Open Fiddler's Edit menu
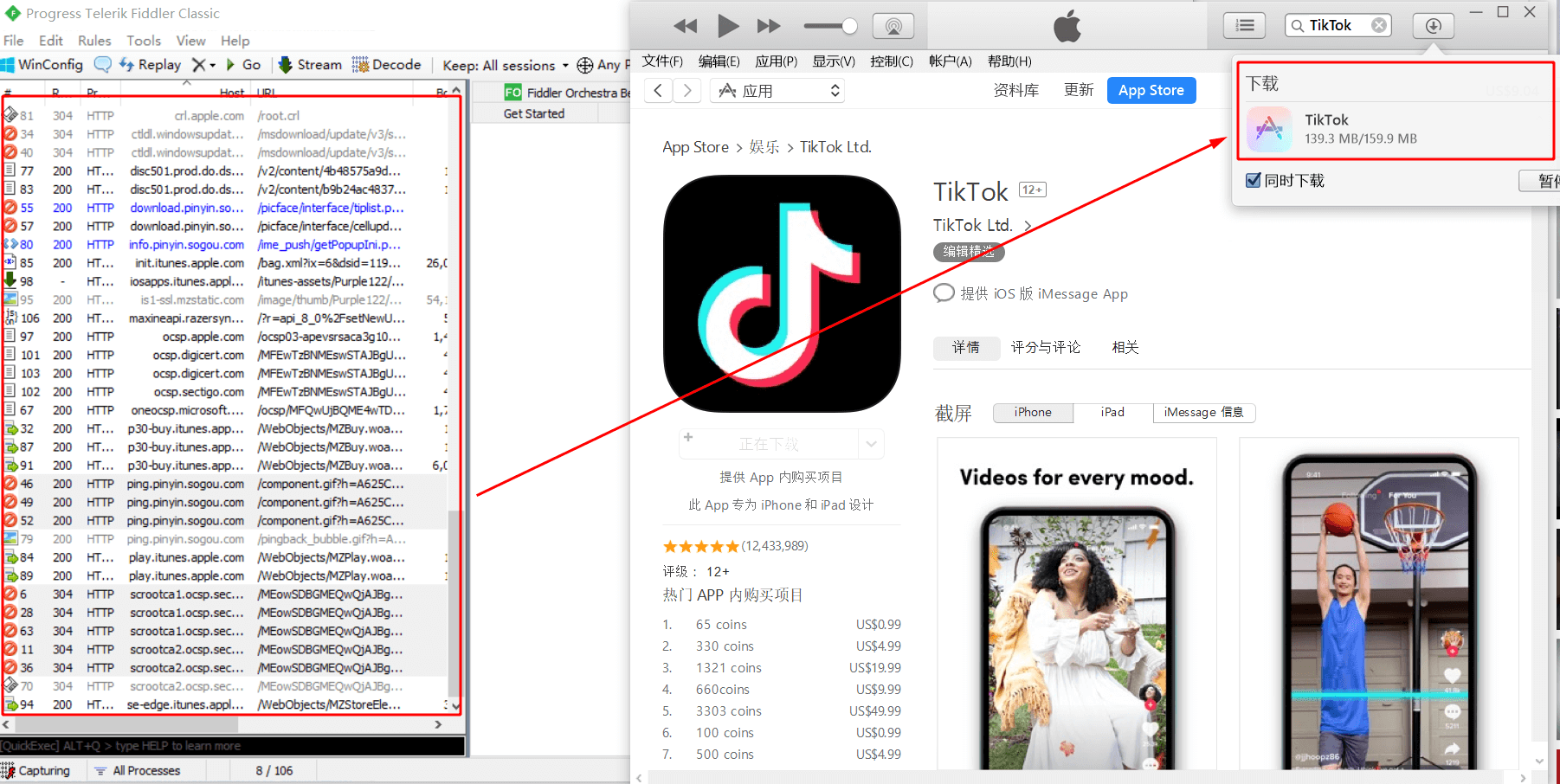The height and width of the screenshot is (784, 1560). (x=50, y=41)
